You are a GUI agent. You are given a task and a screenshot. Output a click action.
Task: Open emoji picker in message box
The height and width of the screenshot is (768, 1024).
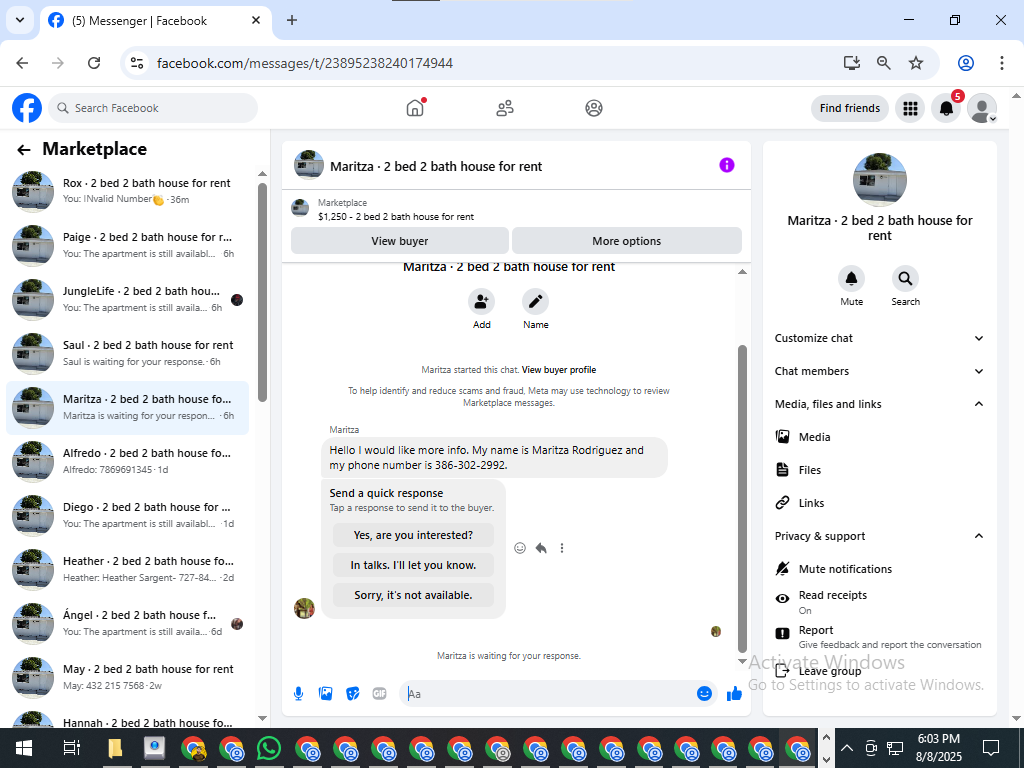pyautogui.click(x=704, y=694)
